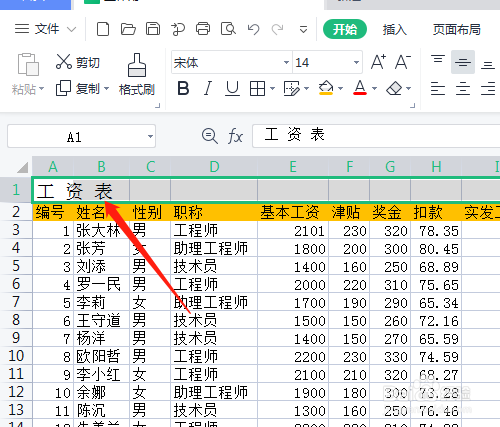Click the Fill color bucket icon

pos(326,88)
